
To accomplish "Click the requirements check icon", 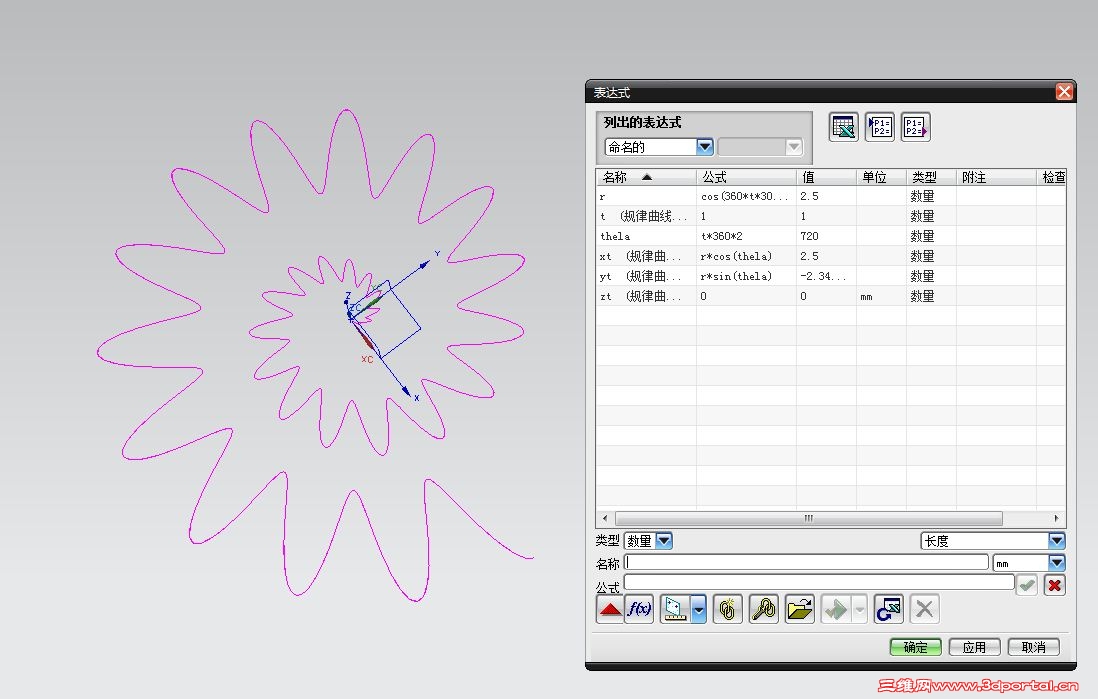I will (x=836, y=609).
